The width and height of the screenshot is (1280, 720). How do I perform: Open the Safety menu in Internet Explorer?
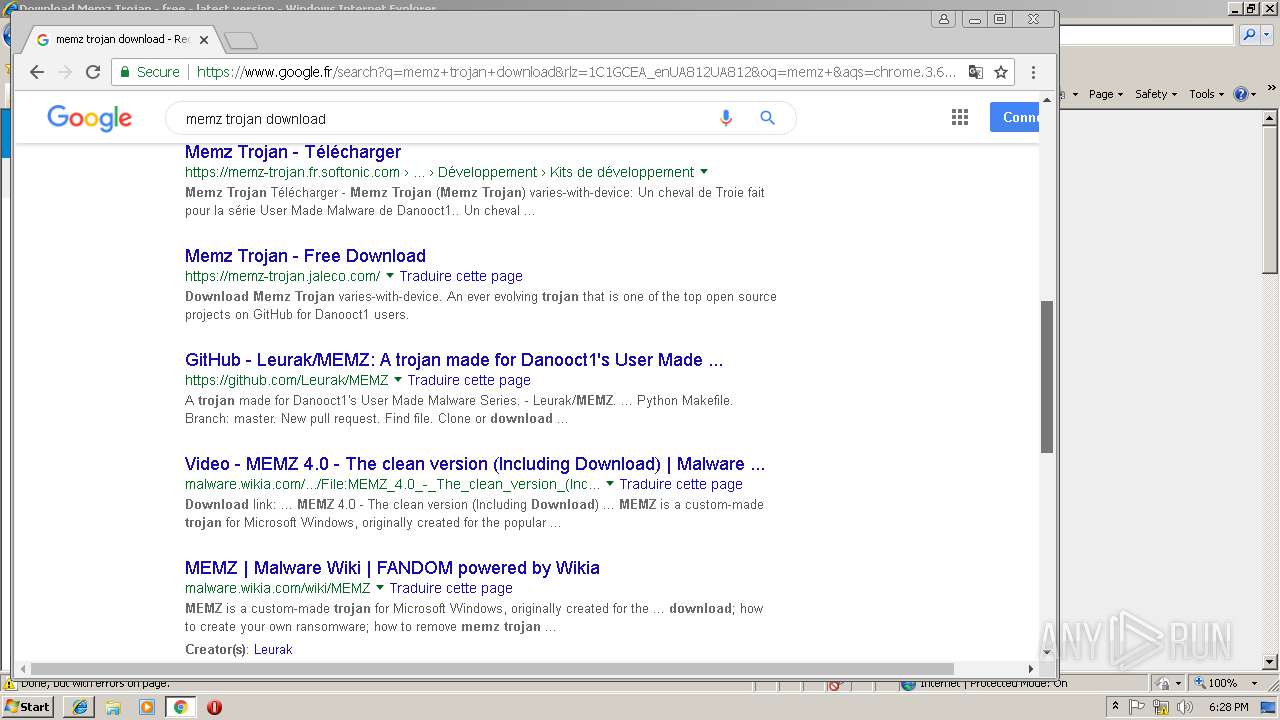pyautogui.click(x=1156, y=94)
